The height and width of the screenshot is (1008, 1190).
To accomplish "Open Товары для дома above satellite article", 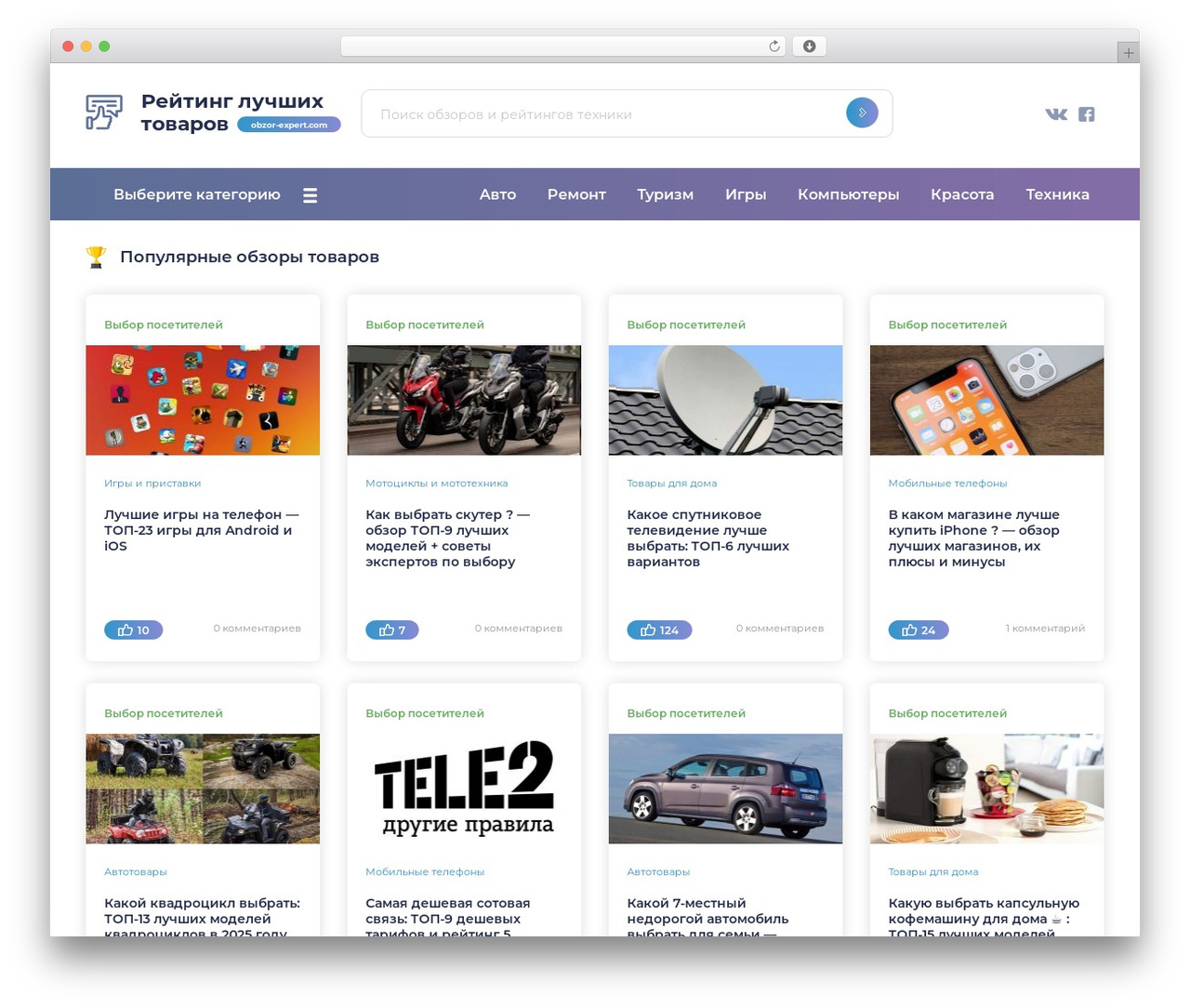I will point(672,484).
